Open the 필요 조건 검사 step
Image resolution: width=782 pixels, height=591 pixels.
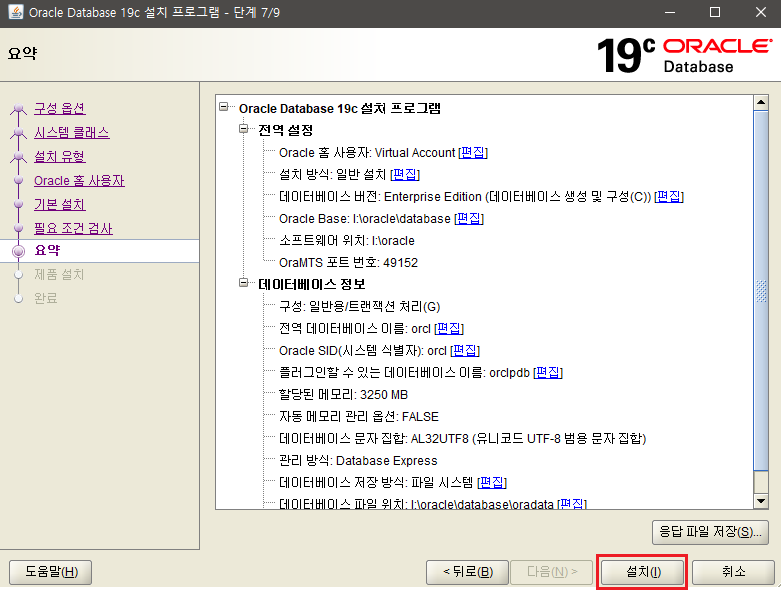[73, 228]
